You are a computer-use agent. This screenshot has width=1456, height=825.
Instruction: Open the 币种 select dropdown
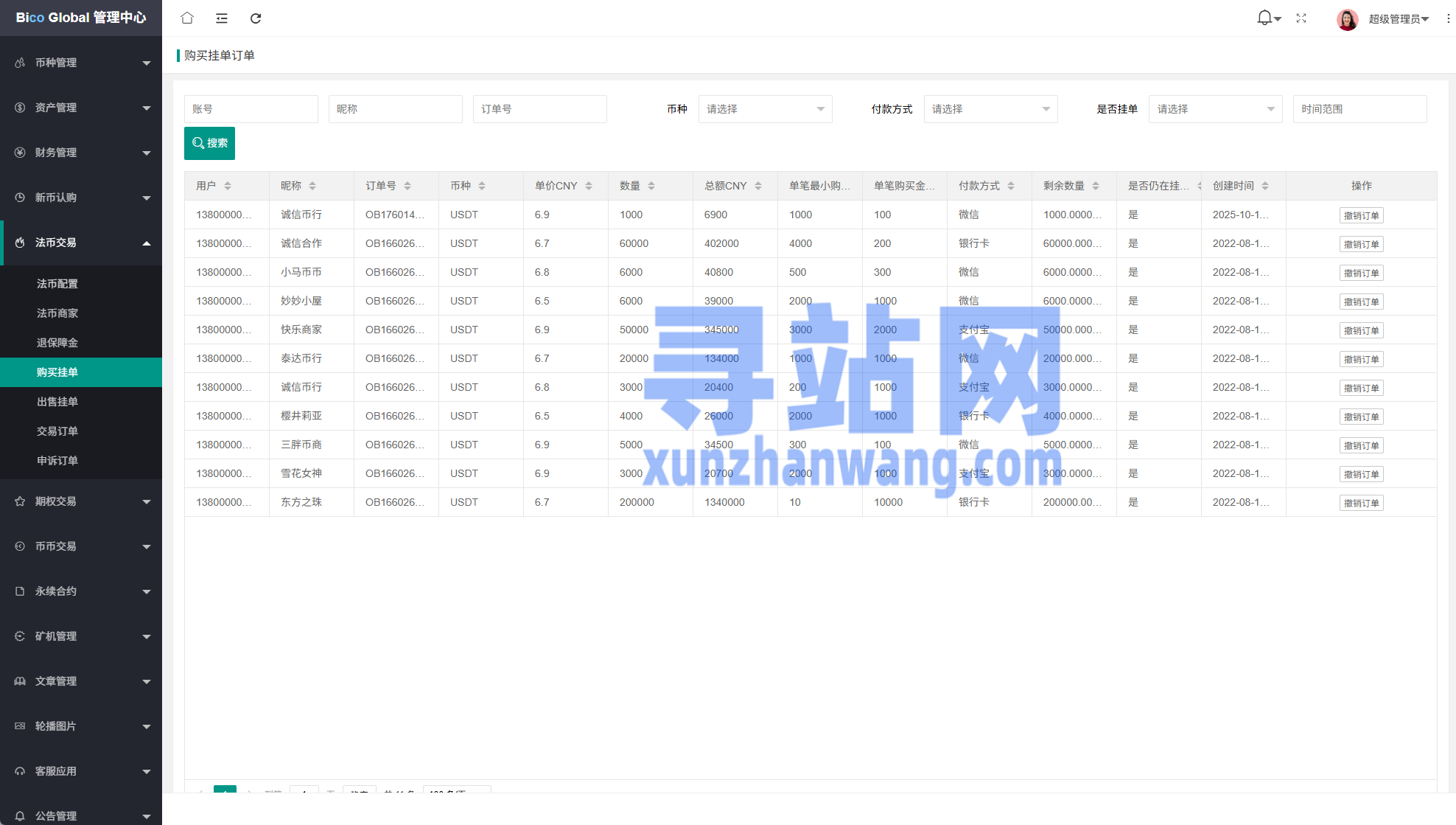[x=765, y=109]
